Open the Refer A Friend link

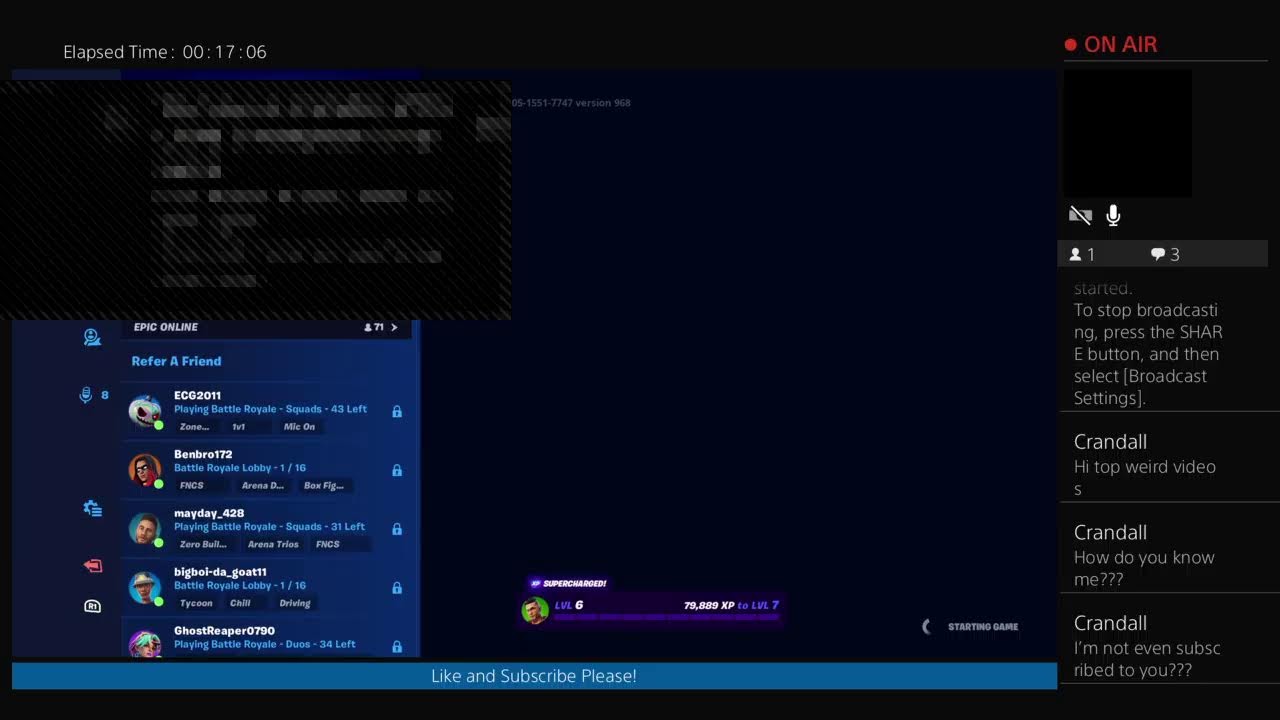tap(176, 361)
